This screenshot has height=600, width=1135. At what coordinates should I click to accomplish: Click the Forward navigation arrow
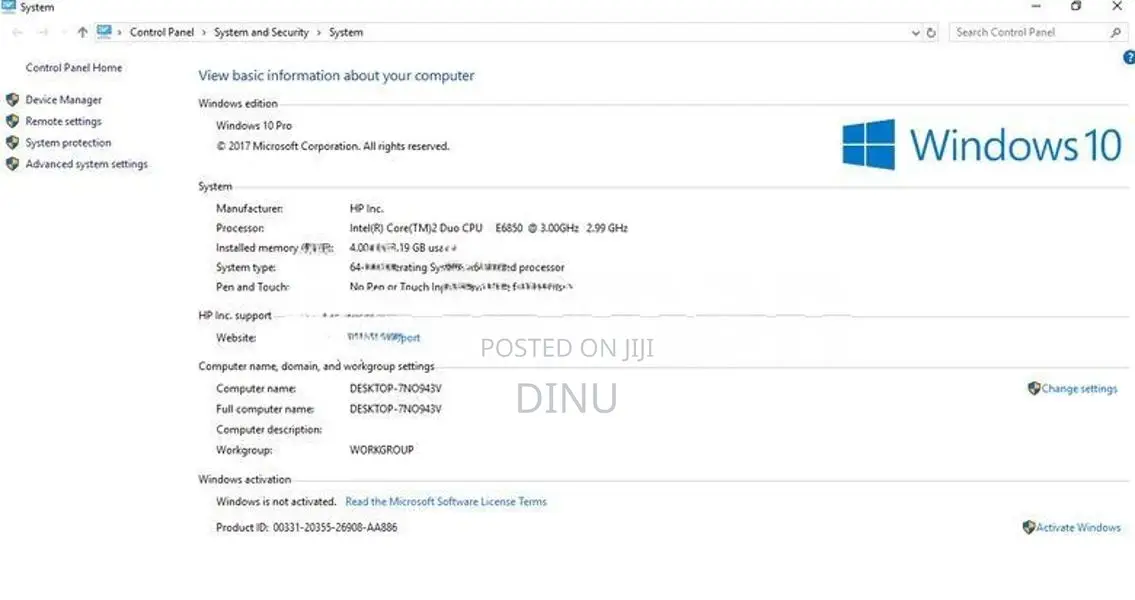[x=43, y=33]
